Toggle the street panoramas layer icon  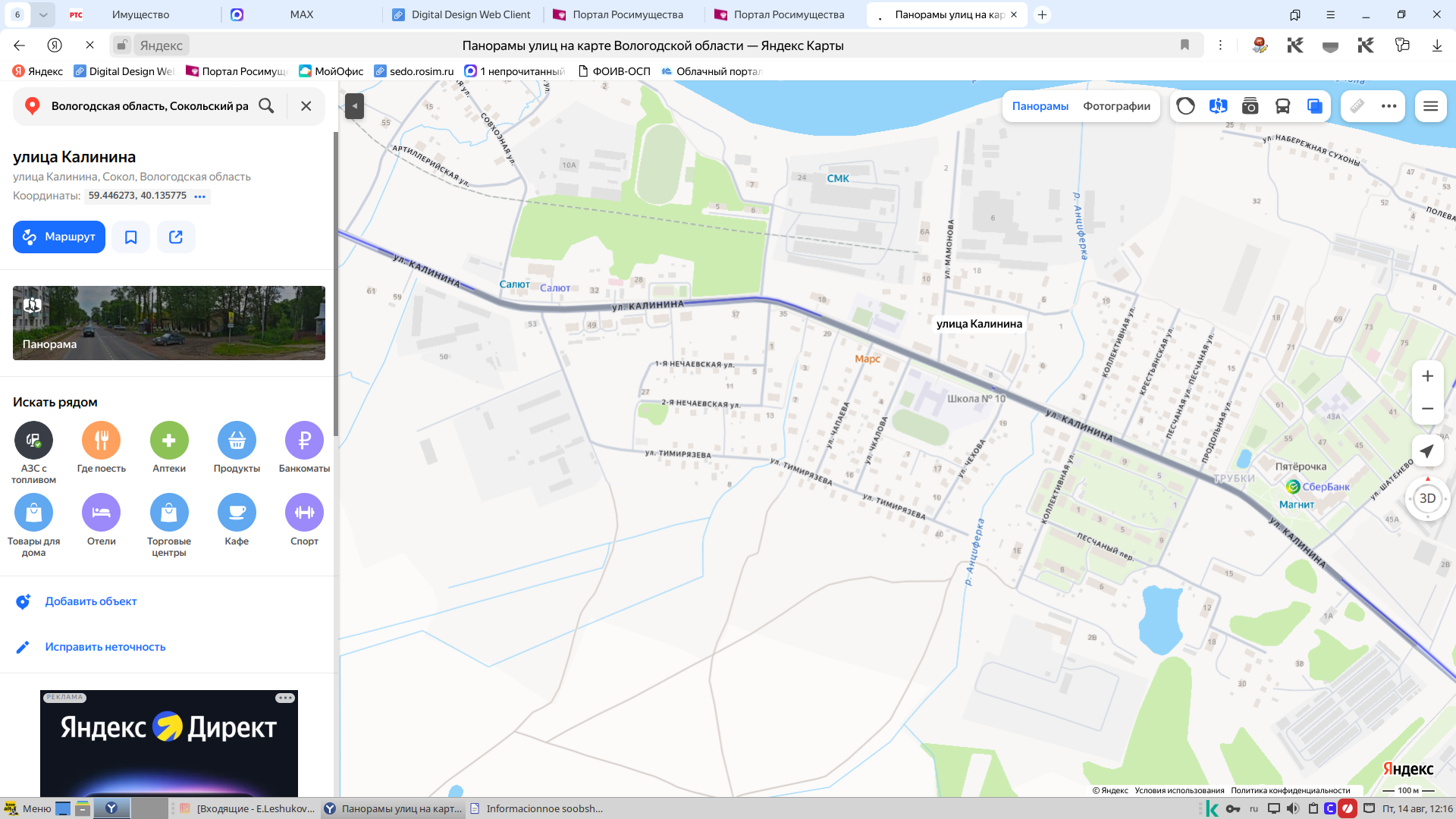coord(1218,106)
